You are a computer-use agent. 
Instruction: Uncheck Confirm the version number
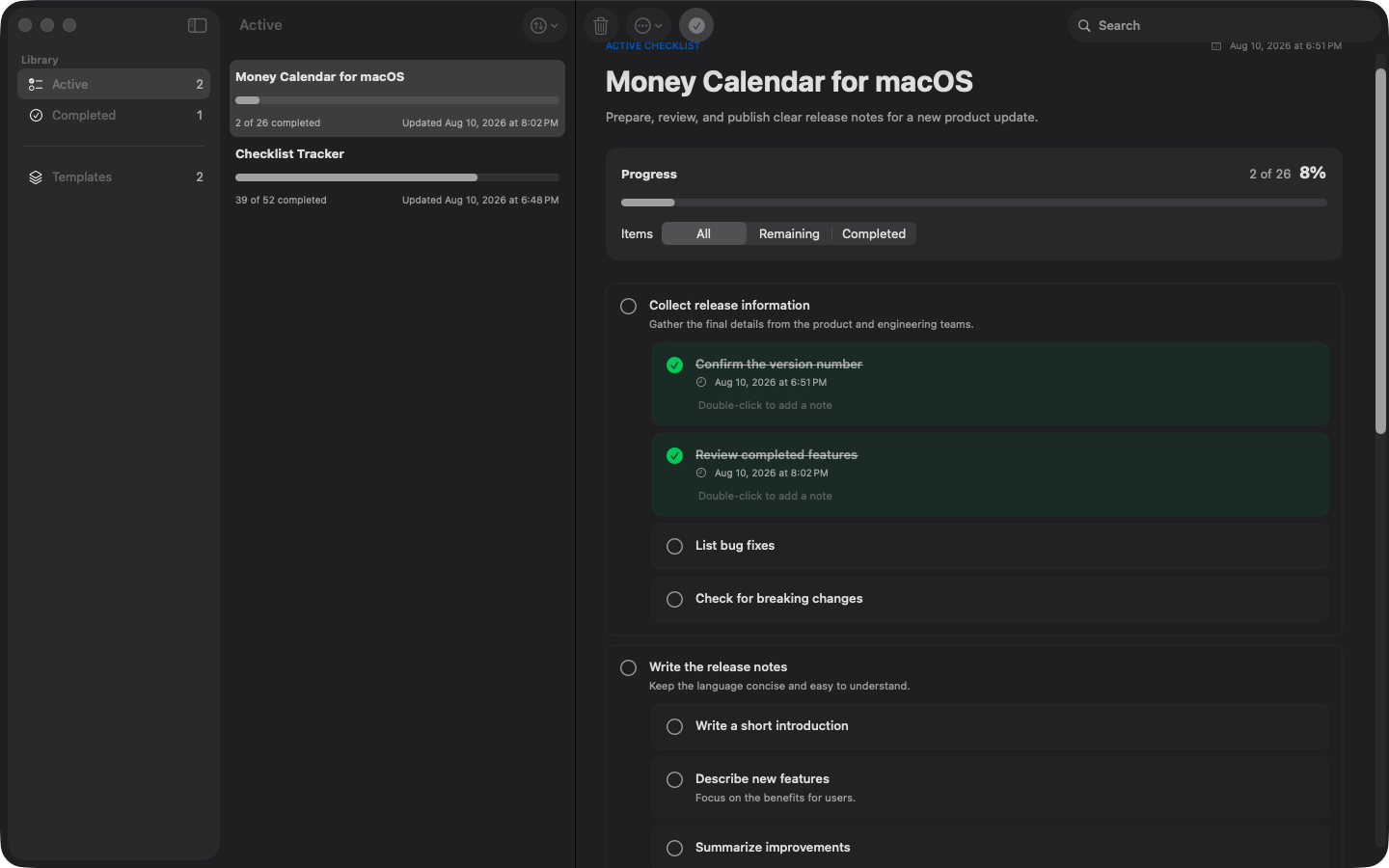pyautogui.click(x=675, y=365)
